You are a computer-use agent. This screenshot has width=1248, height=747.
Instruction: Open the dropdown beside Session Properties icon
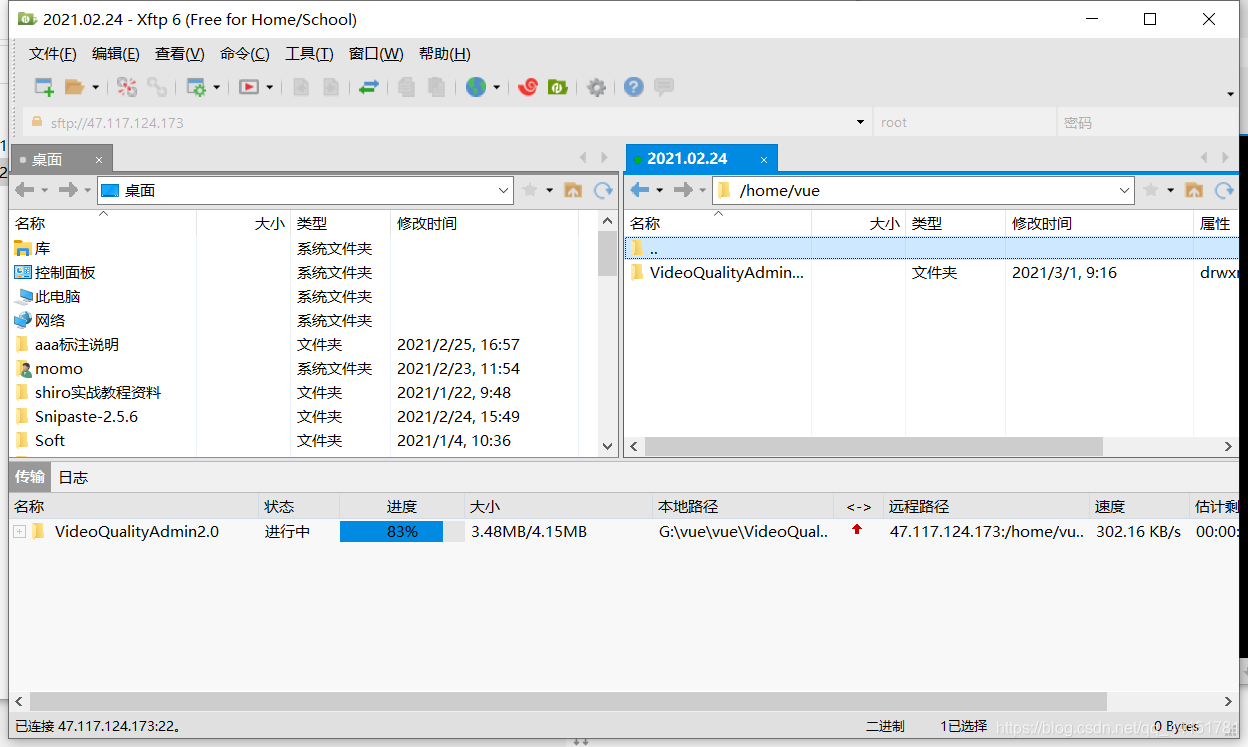click(x=216, y=88)
